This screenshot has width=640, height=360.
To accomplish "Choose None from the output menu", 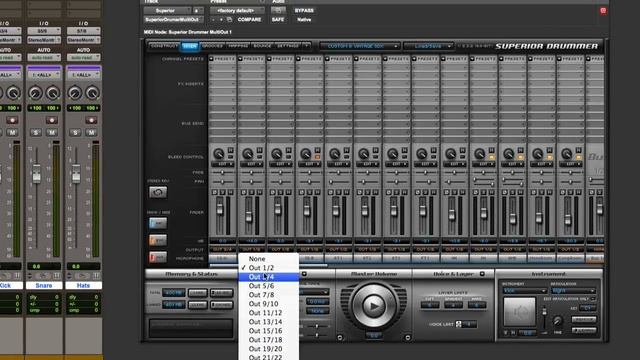I will click(x=269, y=259).
